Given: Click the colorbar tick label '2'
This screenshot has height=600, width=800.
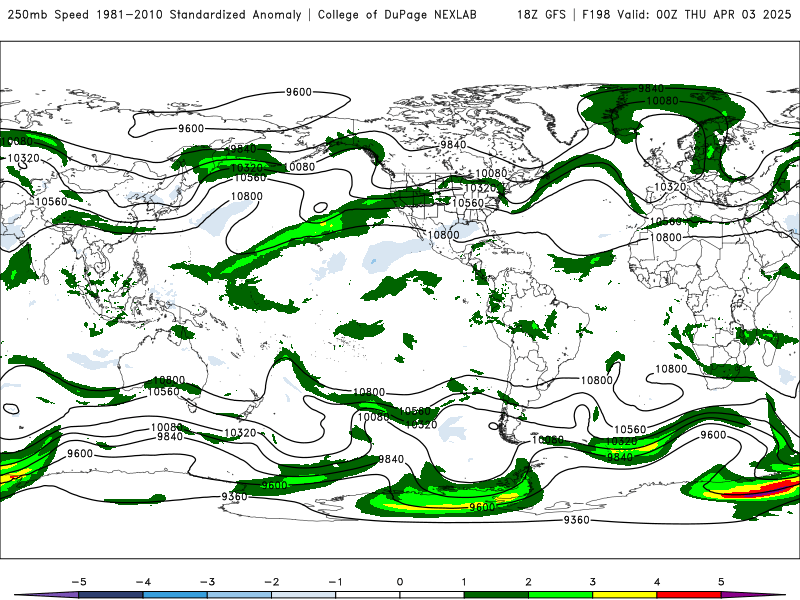Looking at the screenshot, I should click(528, 582).
